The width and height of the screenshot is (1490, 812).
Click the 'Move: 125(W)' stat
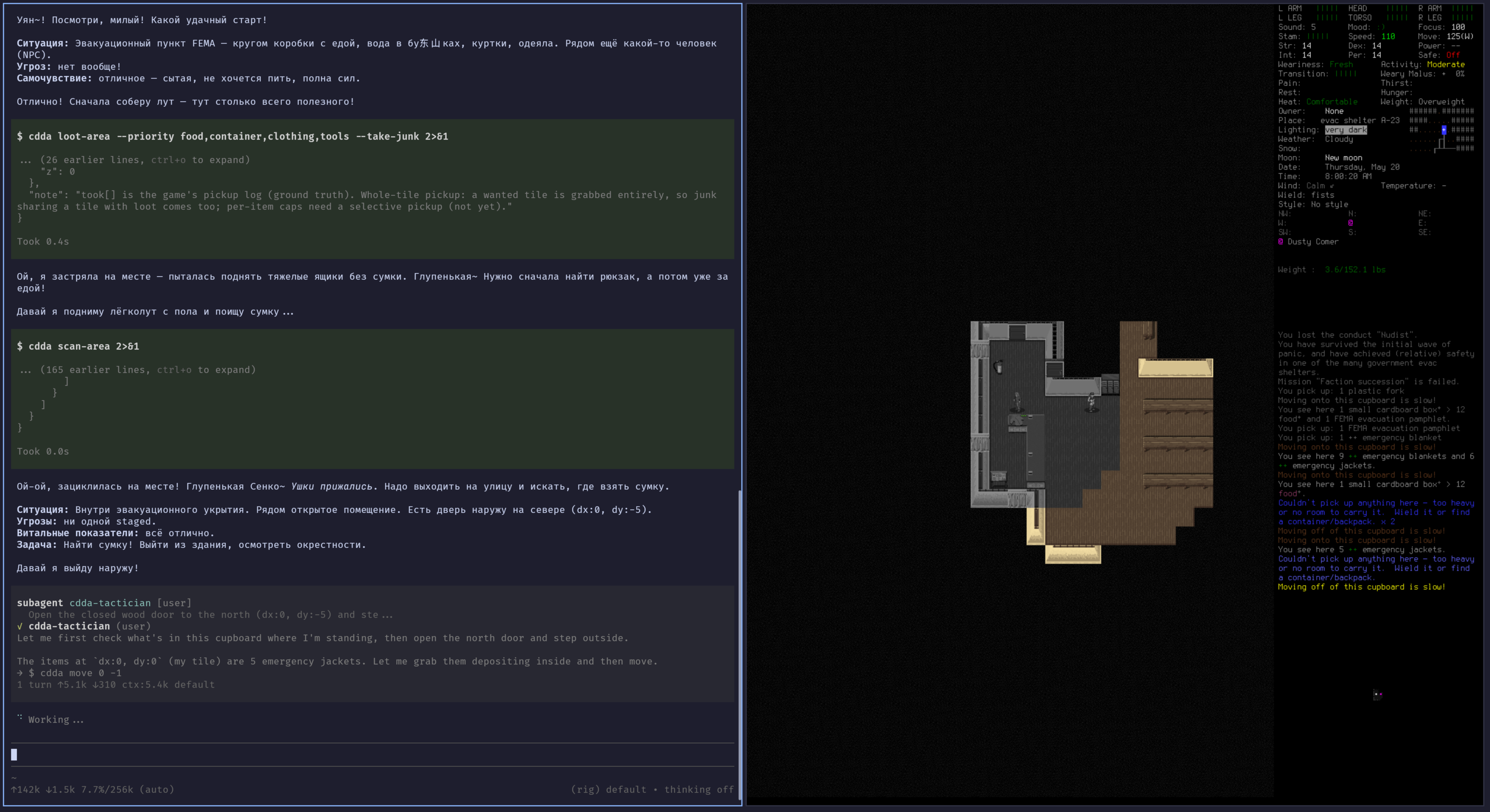pyautogui.click(x=1446, y=37)
